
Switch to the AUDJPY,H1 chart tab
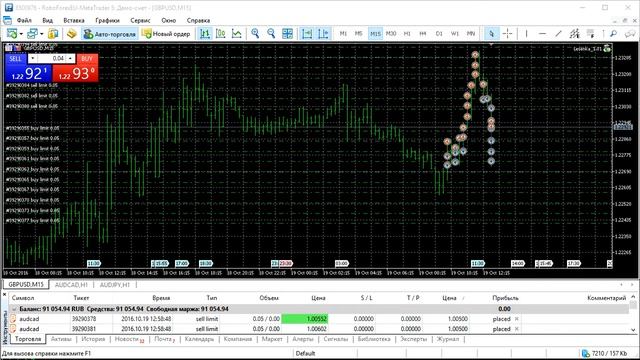pos(115,284)
